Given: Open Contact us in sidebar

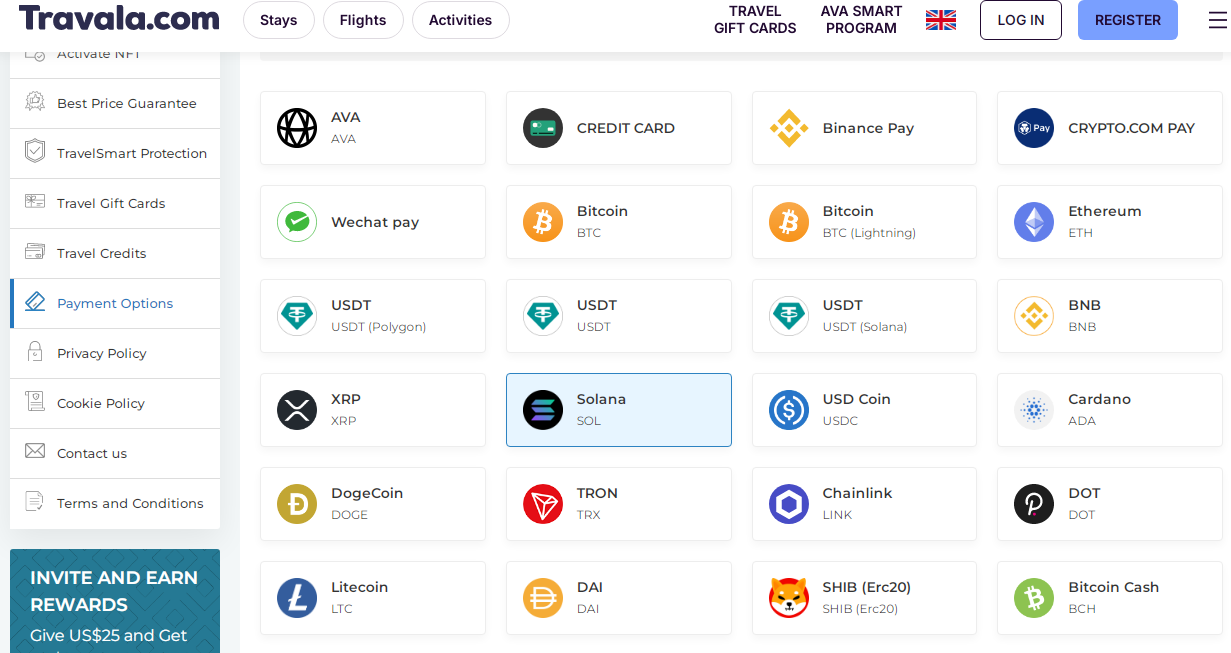Looking at the screenshot, I should (x=115, y=454).
